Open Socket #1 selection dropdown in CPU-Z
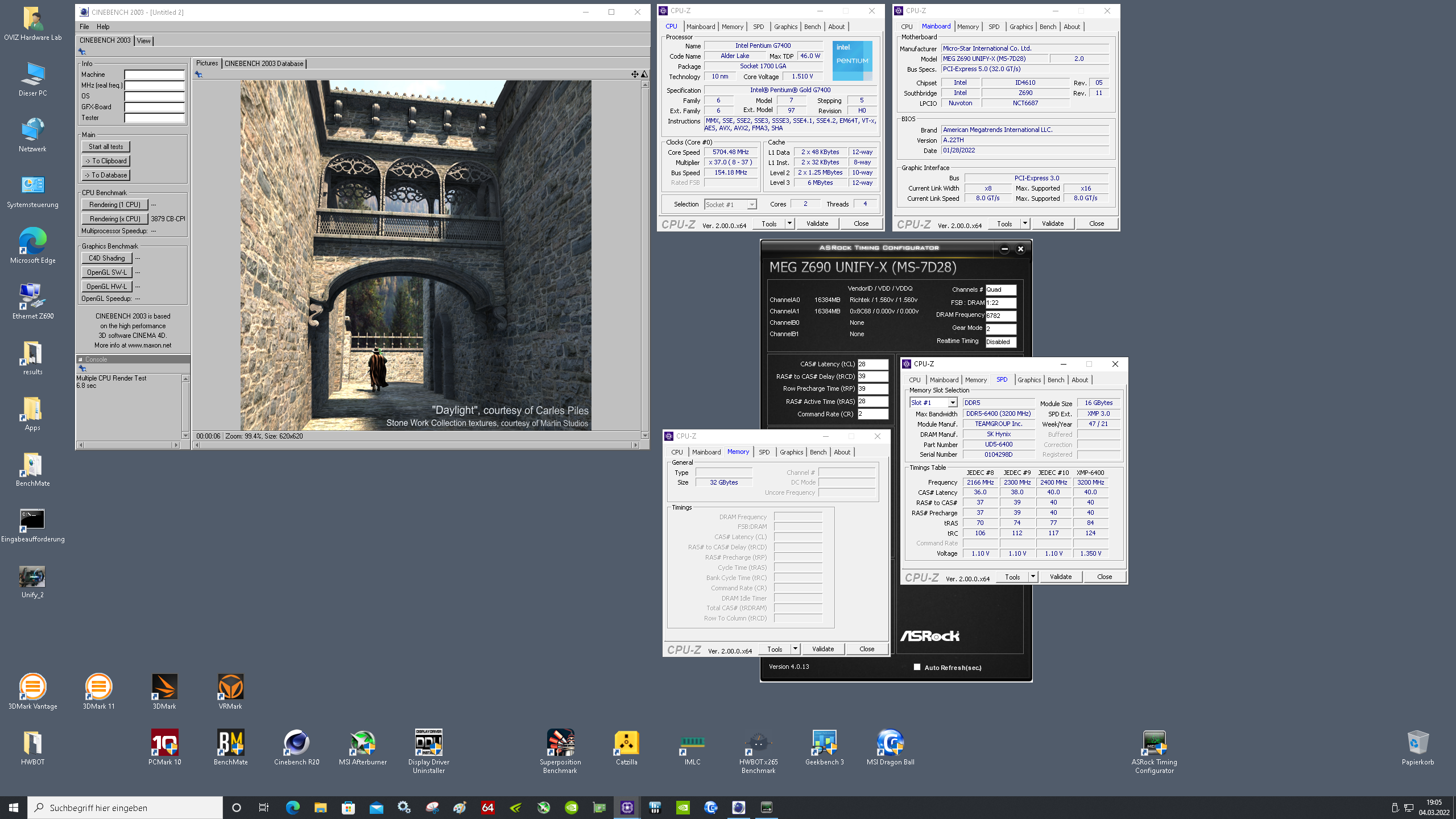Image resolution: width=1456 pixels, height=819 pixels. click(731, 204)
